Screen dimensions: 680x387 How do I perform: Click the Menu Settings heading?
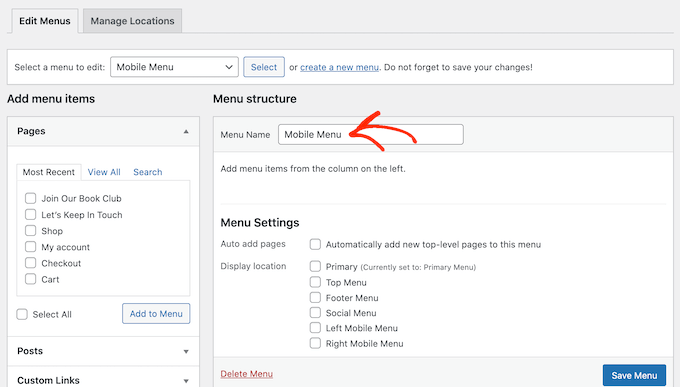(x=260, y=223)
